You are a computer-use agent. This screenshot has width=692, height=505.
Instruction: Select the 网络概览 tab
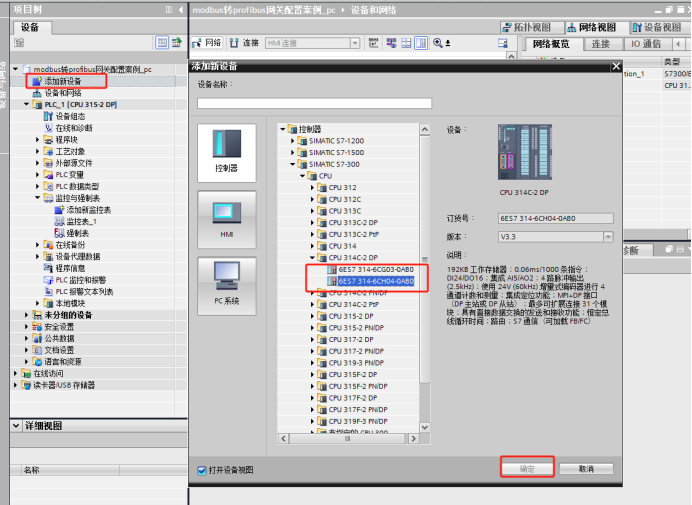(x=551, y=44)
